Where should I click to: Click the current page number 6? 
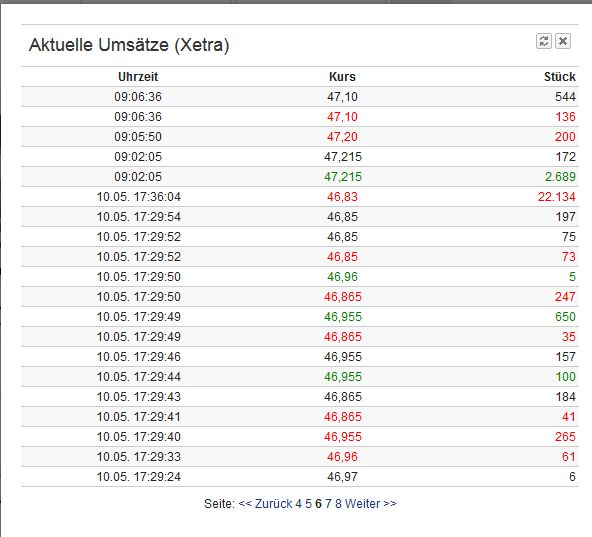point(318,504)
